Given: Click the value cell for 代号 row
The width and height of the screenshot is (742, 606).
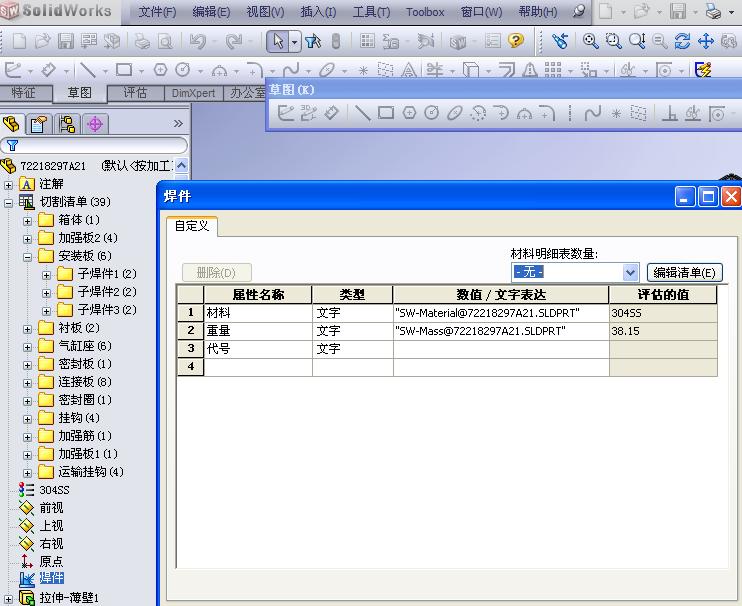Looking at the screenshot, I should coord(501,349).
